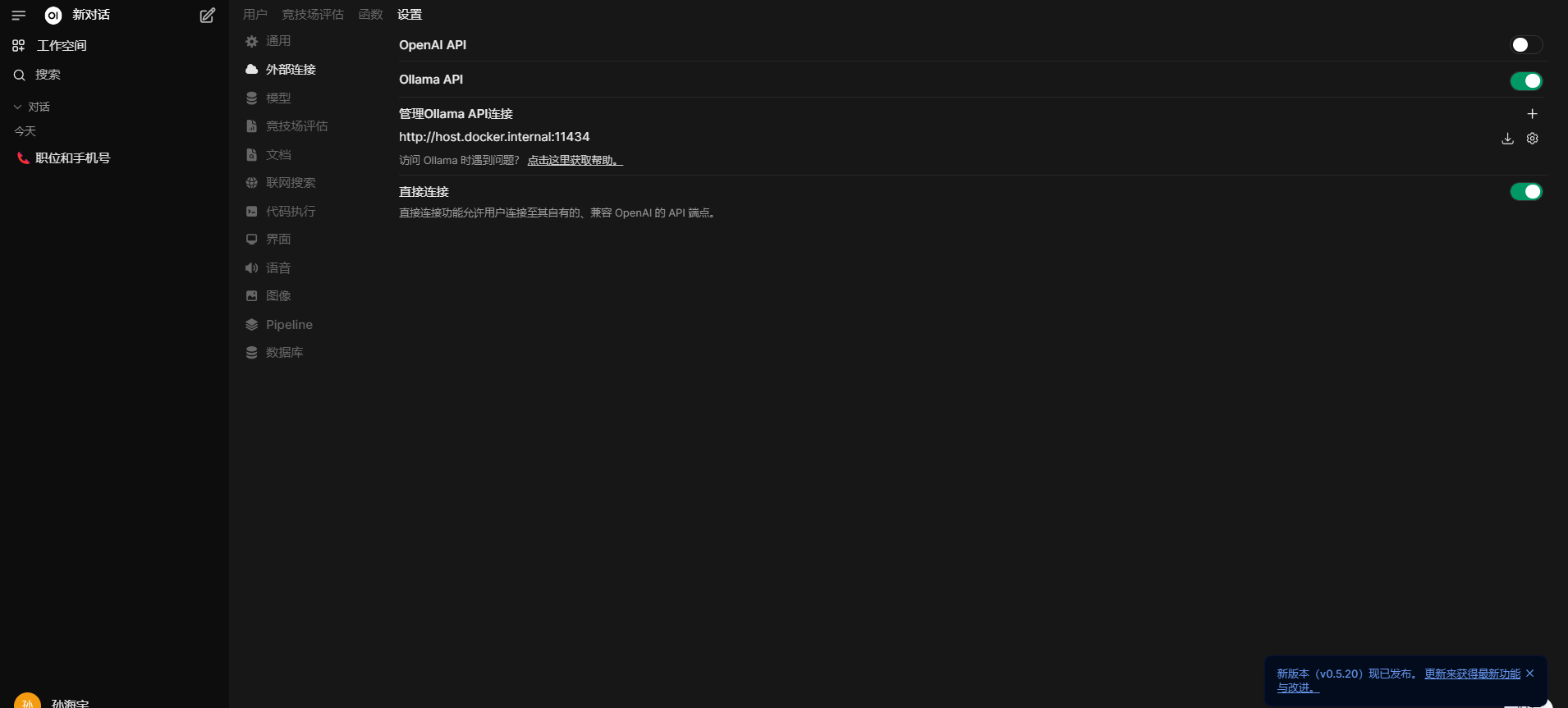Toggle the sidebar with the hamburger icon
The width and height of the screenshot is (1568, 708).
pyautogui.click(x=19, y=15)
